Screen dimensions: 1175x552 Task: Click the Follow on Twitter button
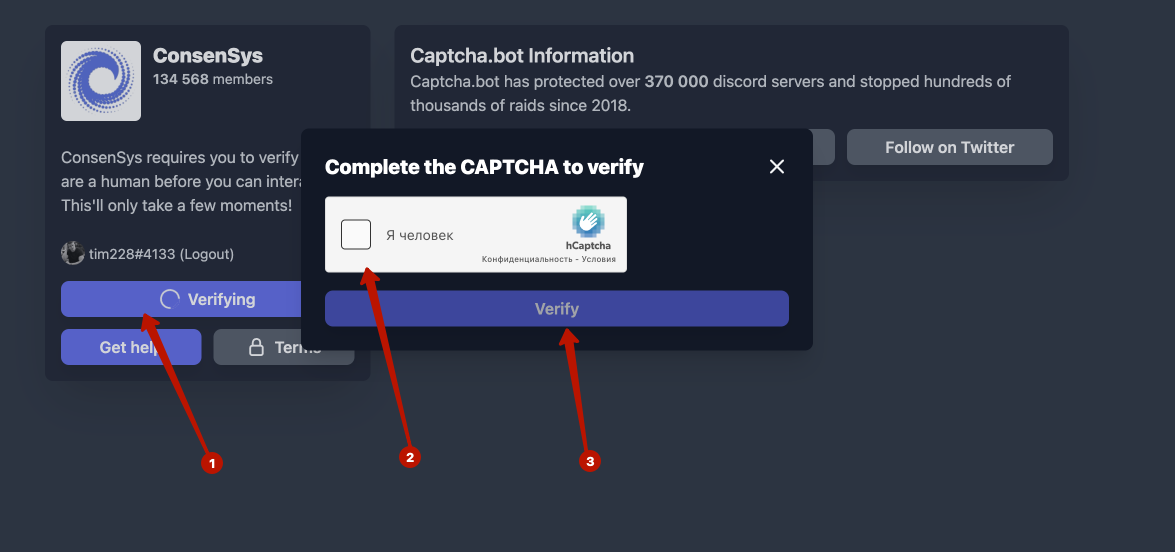point(949,147)
